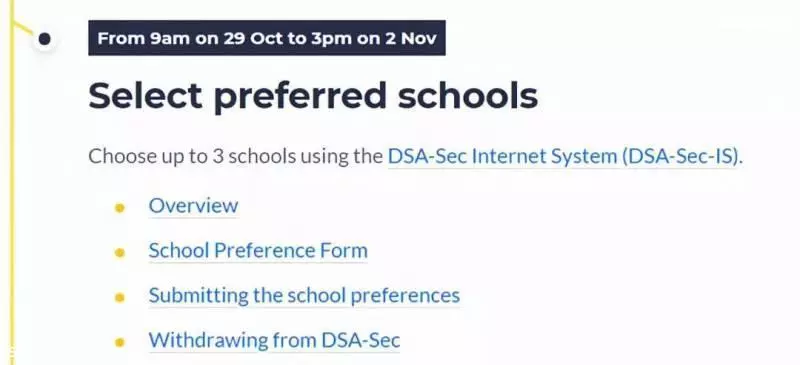Click the yellow bullet beside Overview
Screen dimensions: 800x365
119,208
